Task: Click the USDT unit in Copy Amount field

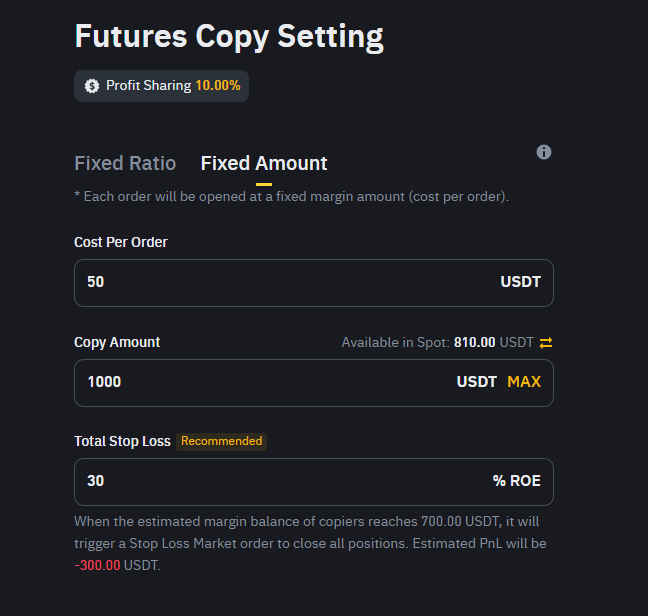Action: 477,382
